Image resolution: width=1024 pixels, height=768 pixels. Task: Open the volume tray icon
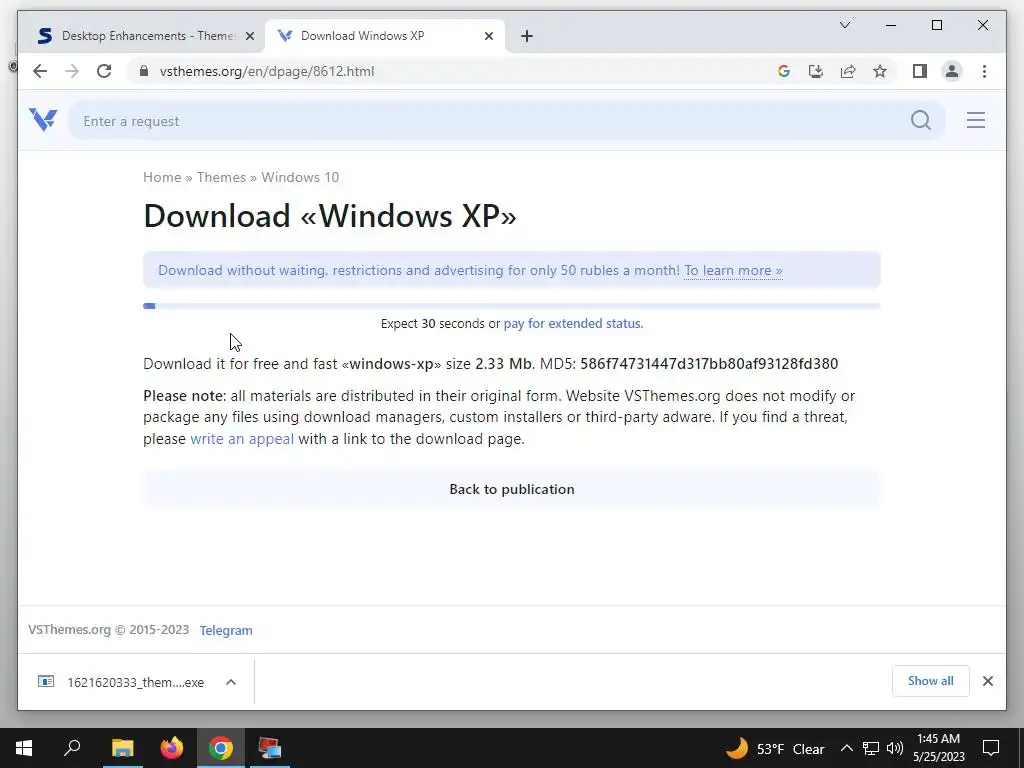pos(895,748)
